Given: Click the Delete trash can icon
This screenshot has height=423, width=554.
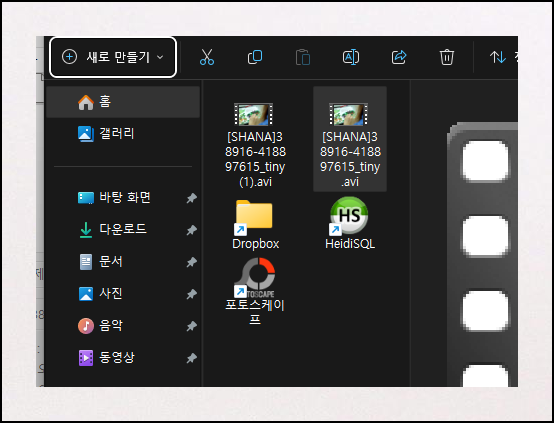Looking at the screenshot, I should [x=447, y=57].
